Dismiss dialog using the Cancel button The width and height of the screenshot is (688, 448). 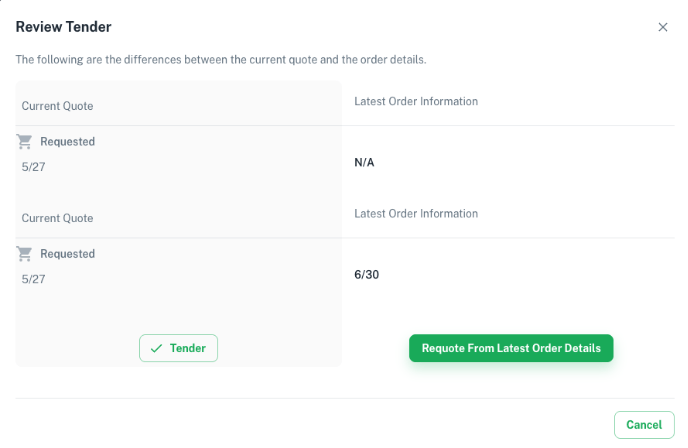coord(644,425)
